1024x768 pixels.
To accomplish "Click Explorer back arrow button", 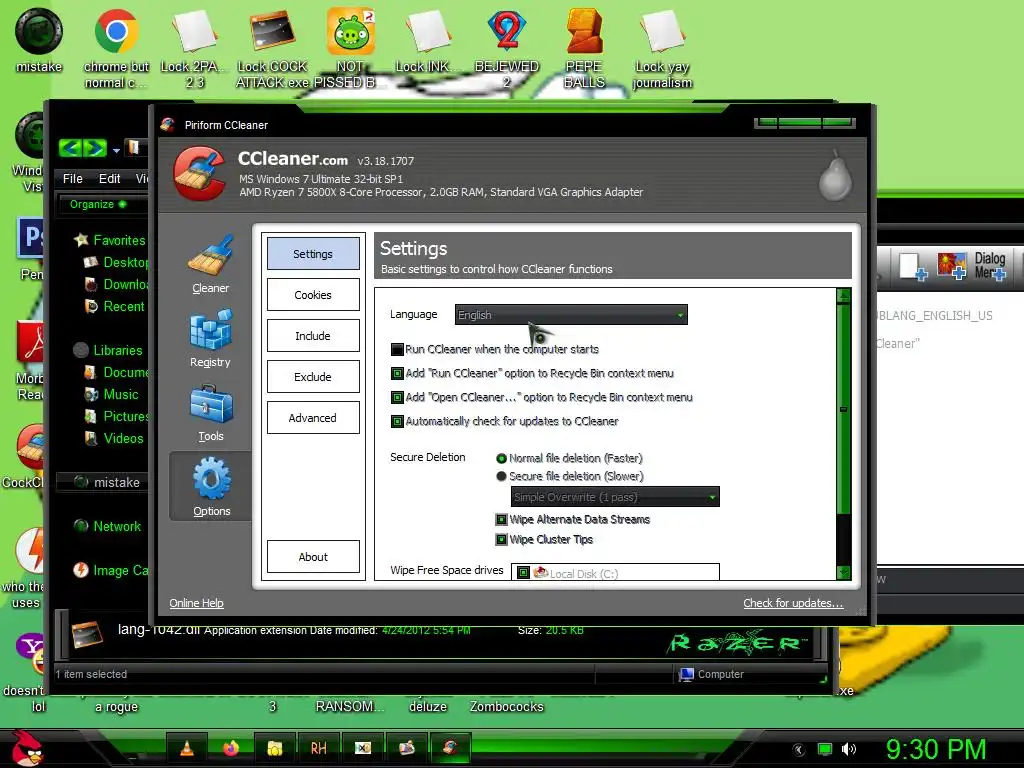I will pyautogui.click(x=71, y=148).
